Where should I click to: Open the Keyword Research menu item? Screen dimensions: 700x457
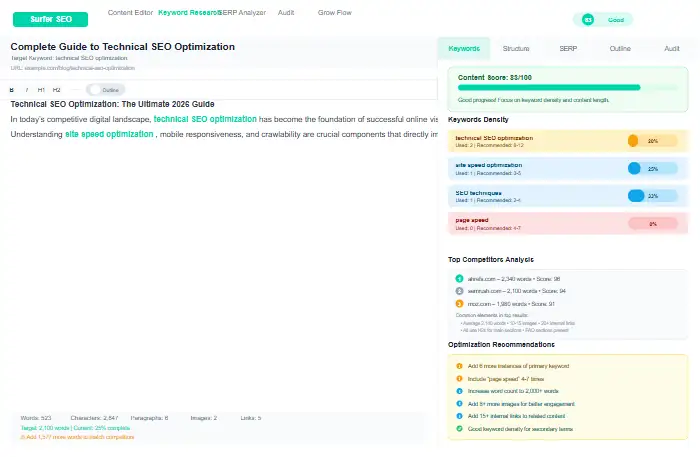point(189,12)
